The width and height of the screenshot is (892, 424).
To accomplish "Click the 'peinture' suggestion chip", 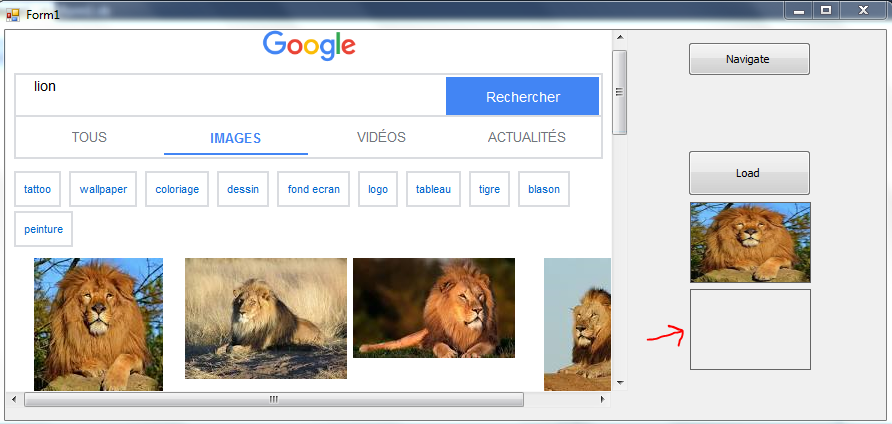I will click(43, 229).
